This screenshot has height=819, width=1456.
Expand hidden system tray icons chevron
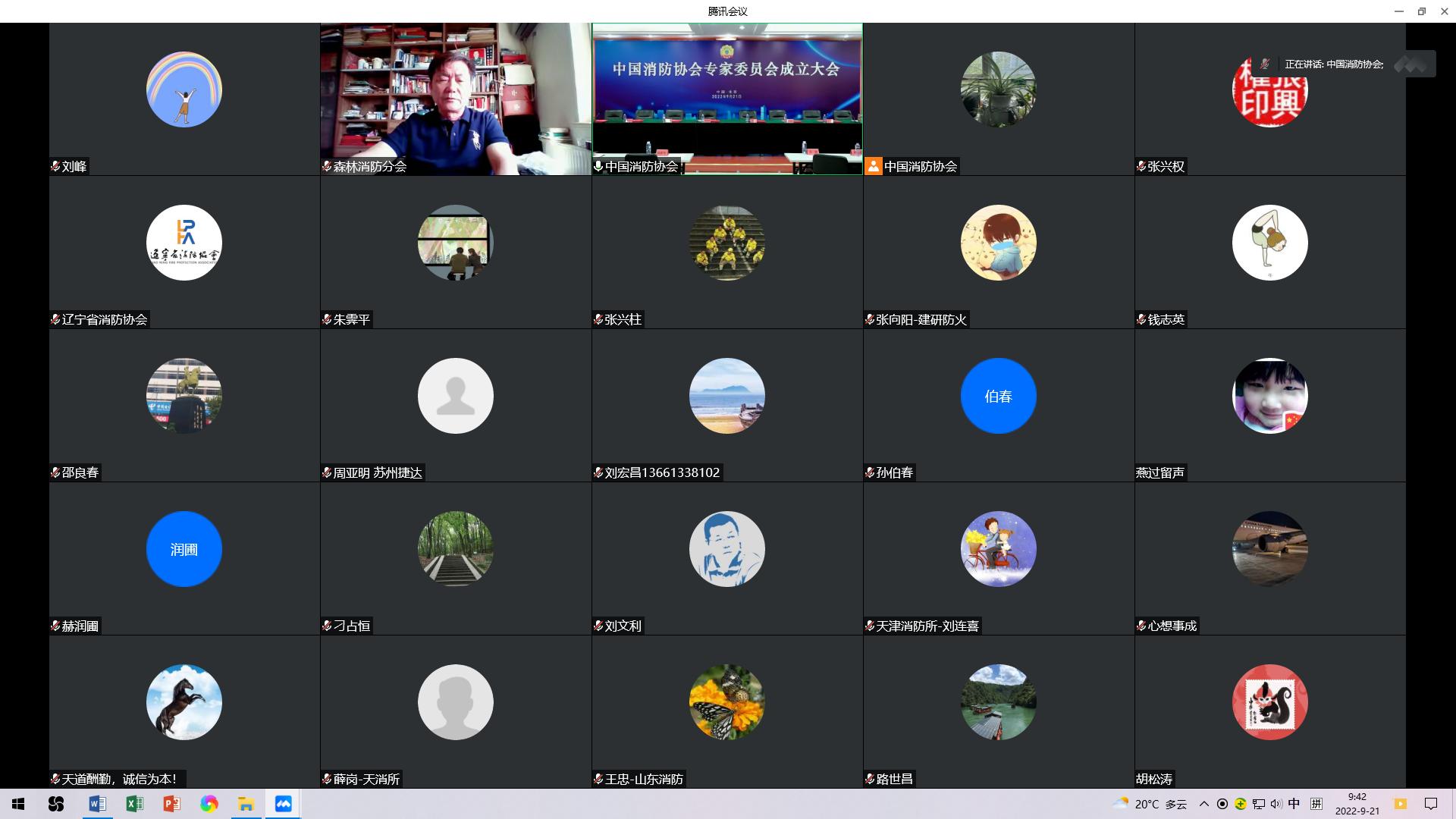click(1204, 804)
